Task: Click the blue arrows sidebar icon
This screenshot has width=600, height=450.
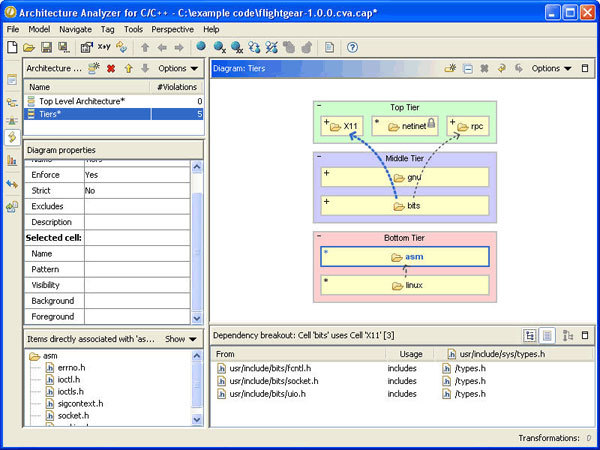Action: point(12,184)
